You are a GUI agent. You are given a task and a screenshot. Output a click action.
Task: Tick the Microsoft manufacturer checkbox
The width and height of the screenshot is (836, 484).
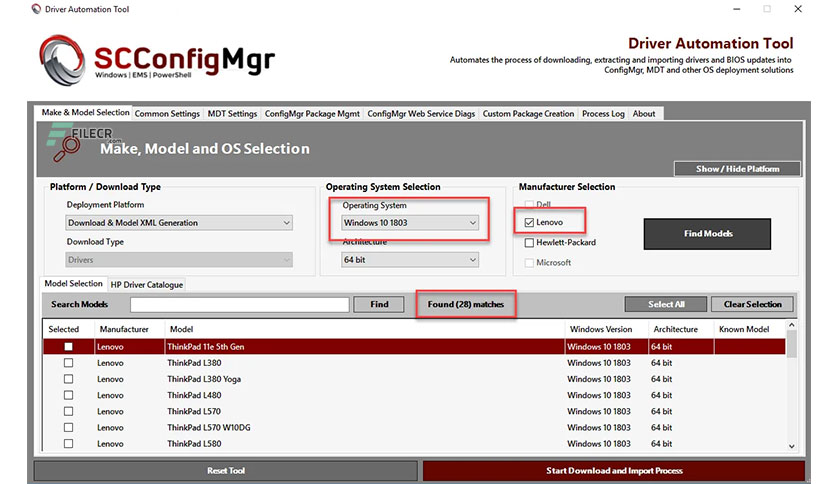point(529,263)
